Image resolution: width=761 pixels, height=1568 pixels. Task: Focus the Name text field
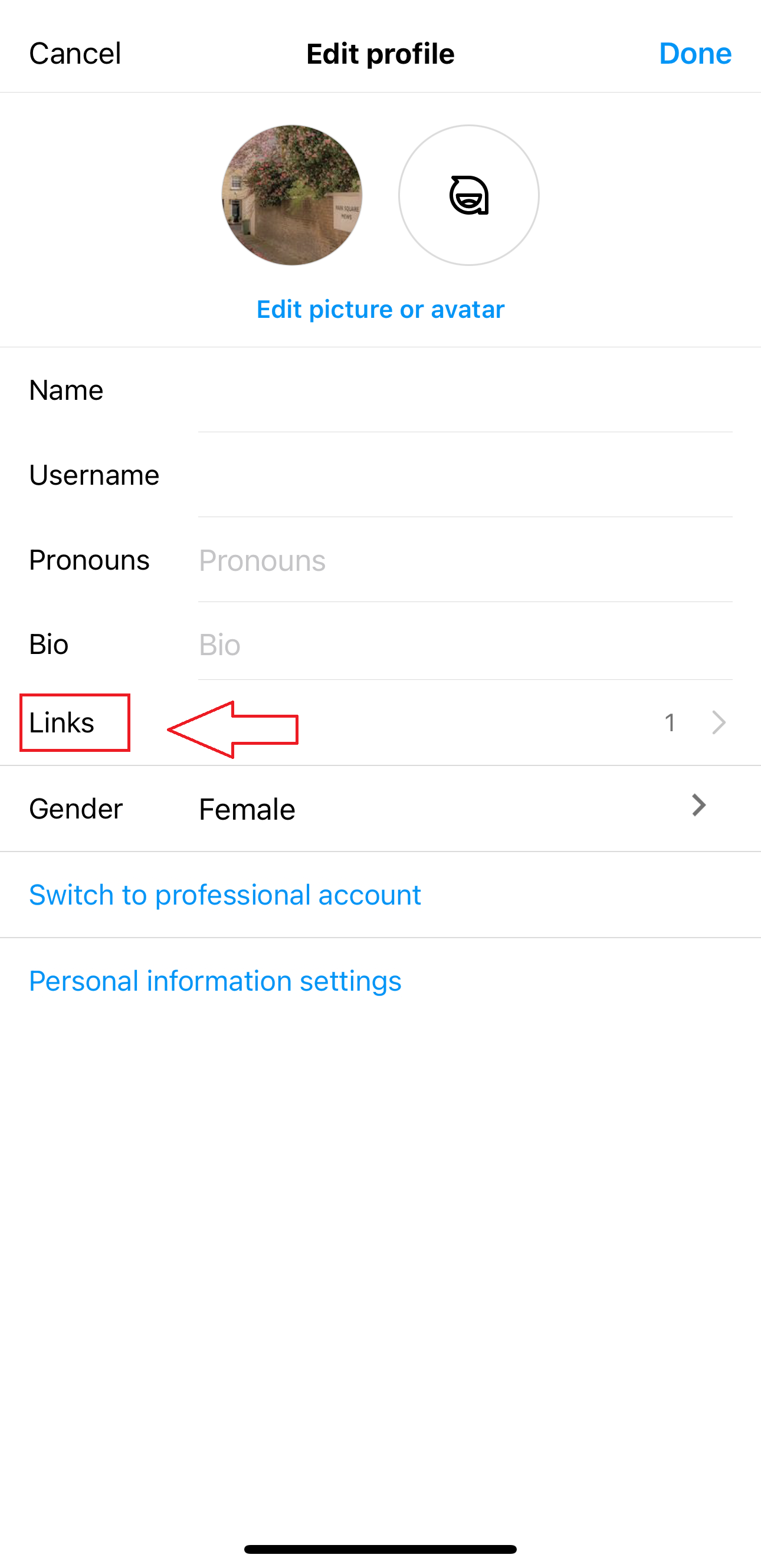tap(465, 390)
